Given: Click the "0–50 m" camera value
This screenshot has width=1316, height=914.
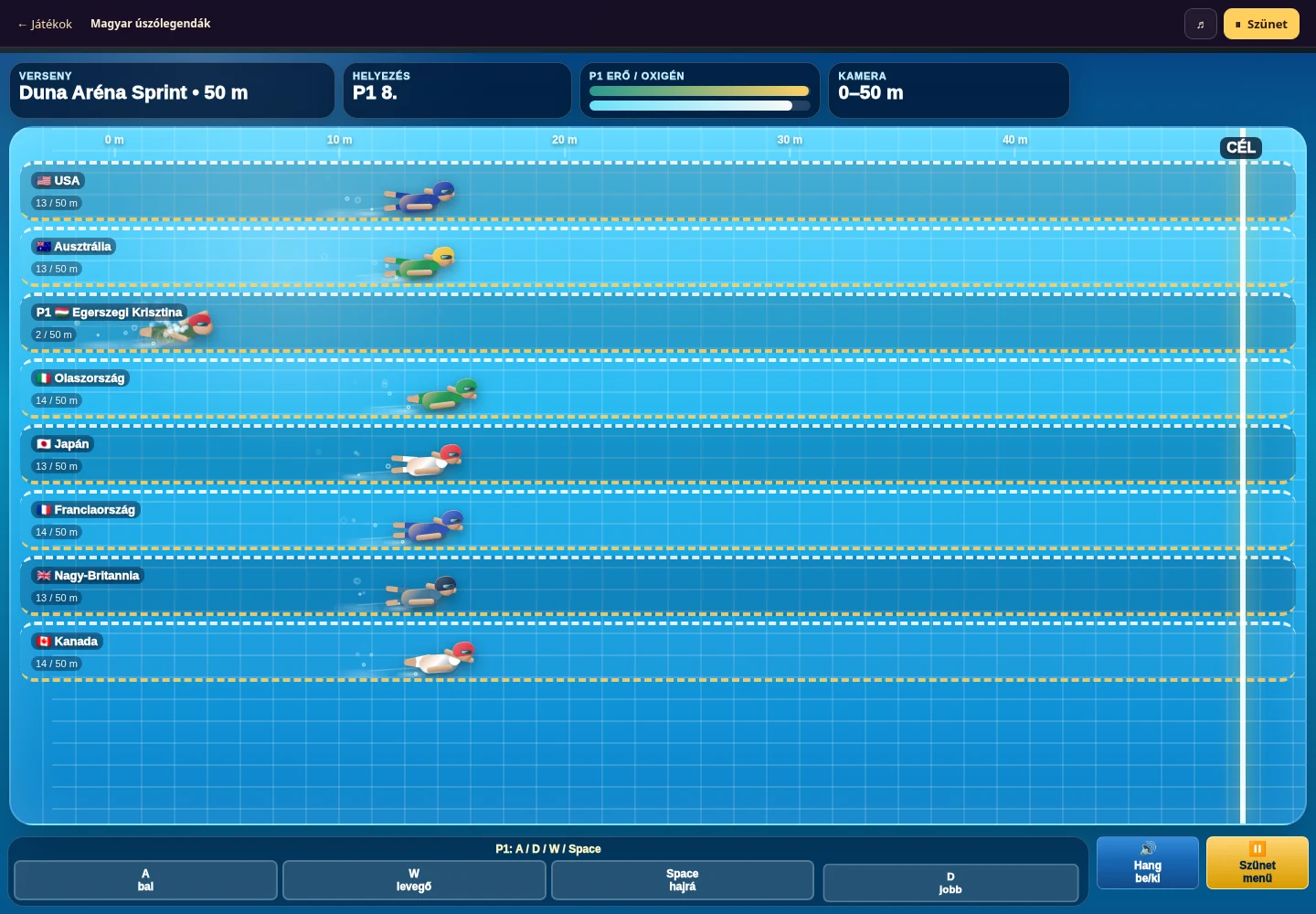Looking at the screenshot, I should tap(871, 93).
